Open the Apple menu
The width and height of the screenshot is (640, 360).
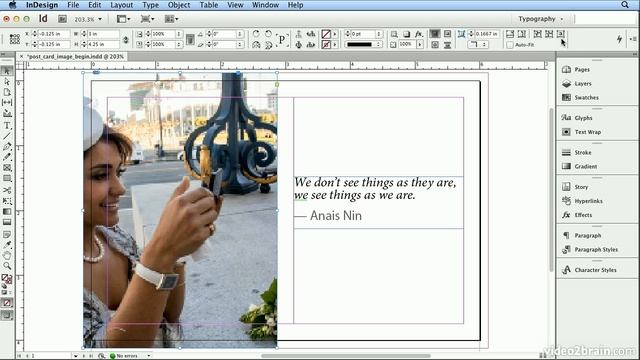tap(13, 5)
